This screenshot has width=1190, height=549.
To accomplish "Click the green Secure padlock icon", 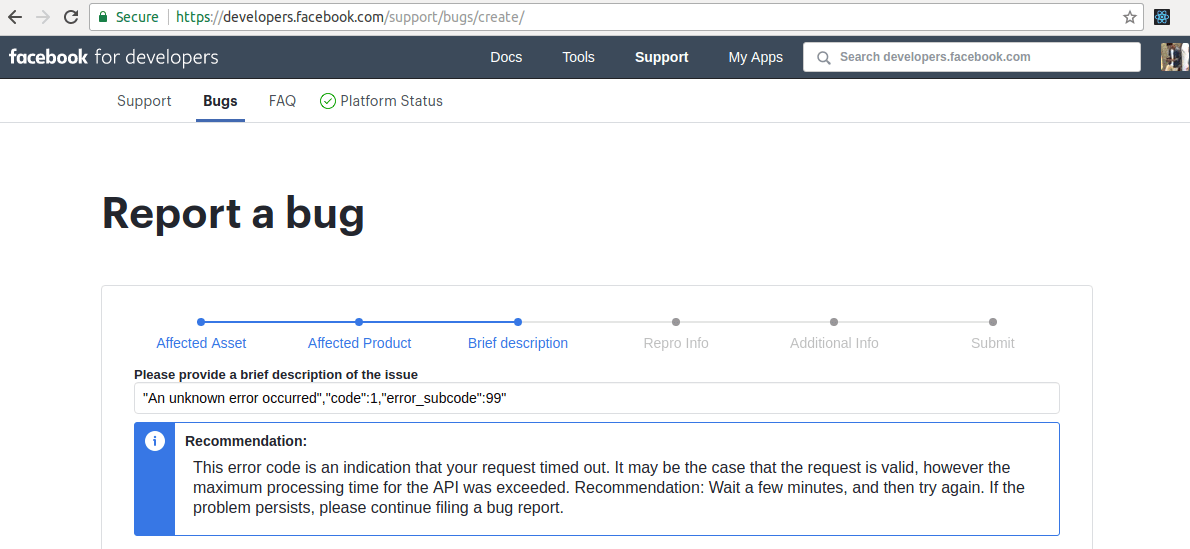I will pyautogui.click(x=103, y=17).
